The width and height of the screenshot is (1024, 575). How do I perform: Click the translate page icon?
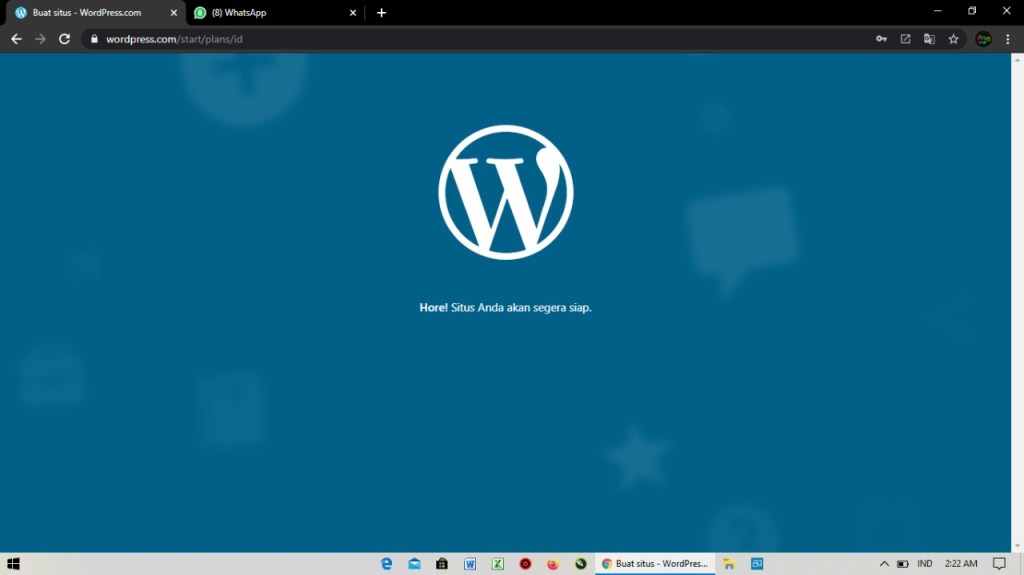[x=929, y=39]
